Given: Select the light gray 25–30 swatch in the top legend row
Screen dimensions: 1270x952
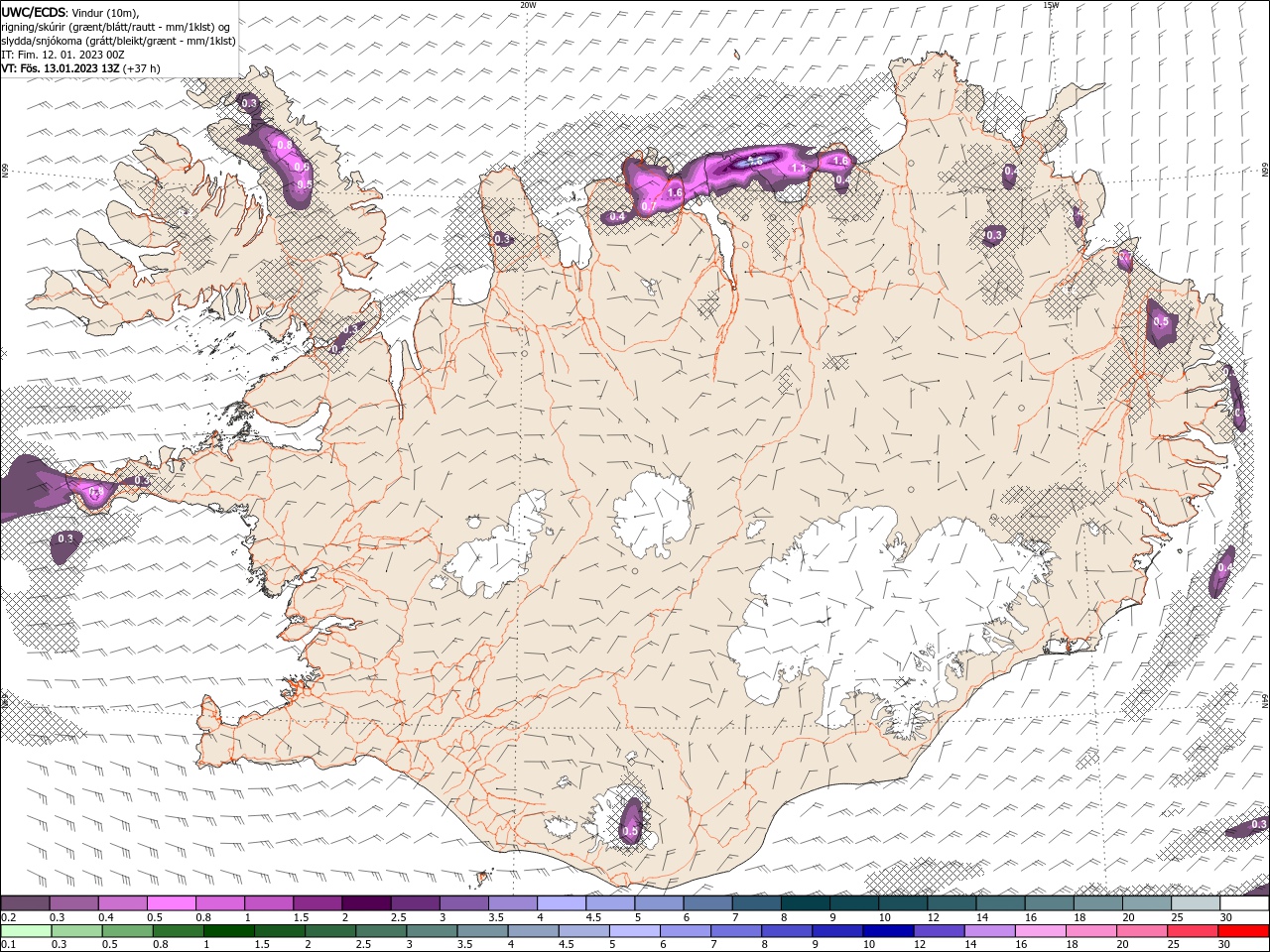Looking at the screenshot, I should pos(1196,903).
